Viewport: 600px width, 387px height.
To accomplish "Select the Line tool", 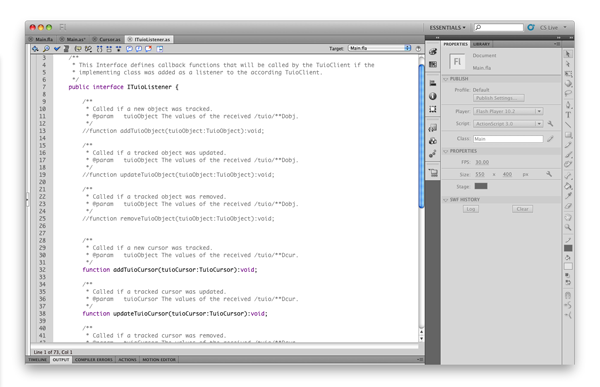I will click(568, 125).
